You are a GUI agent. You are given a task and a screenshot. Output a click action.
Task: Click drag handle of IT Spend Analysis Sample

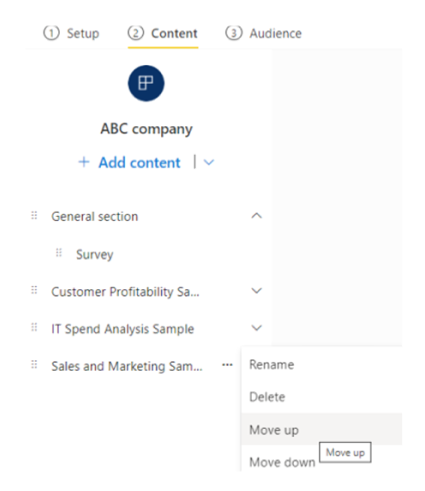tap(34, 327)
